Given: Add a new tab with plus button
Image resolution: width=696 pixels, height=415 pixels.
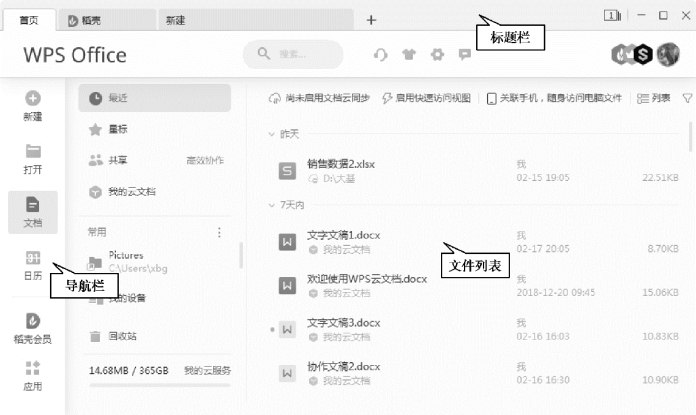Looking at the screenshot, I should point(371,20).
